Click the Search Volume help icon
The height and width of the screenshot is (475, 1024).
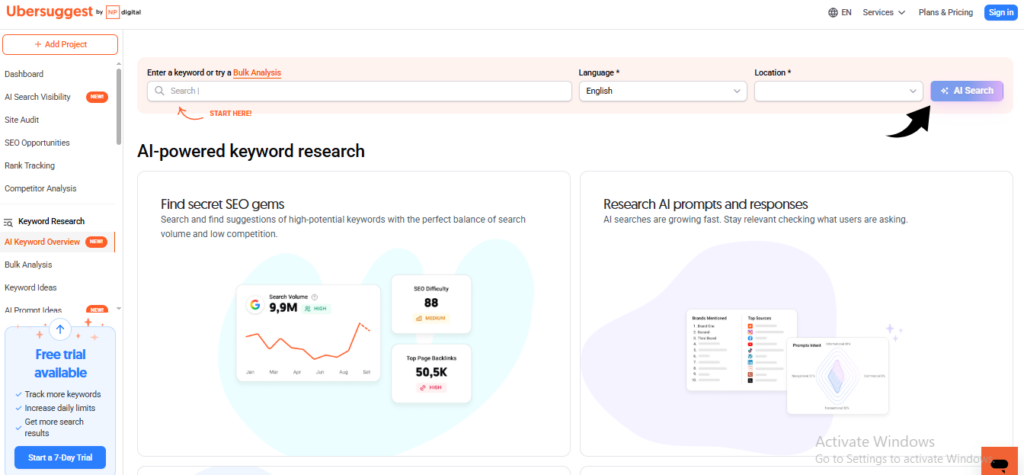tap(315, 297)
